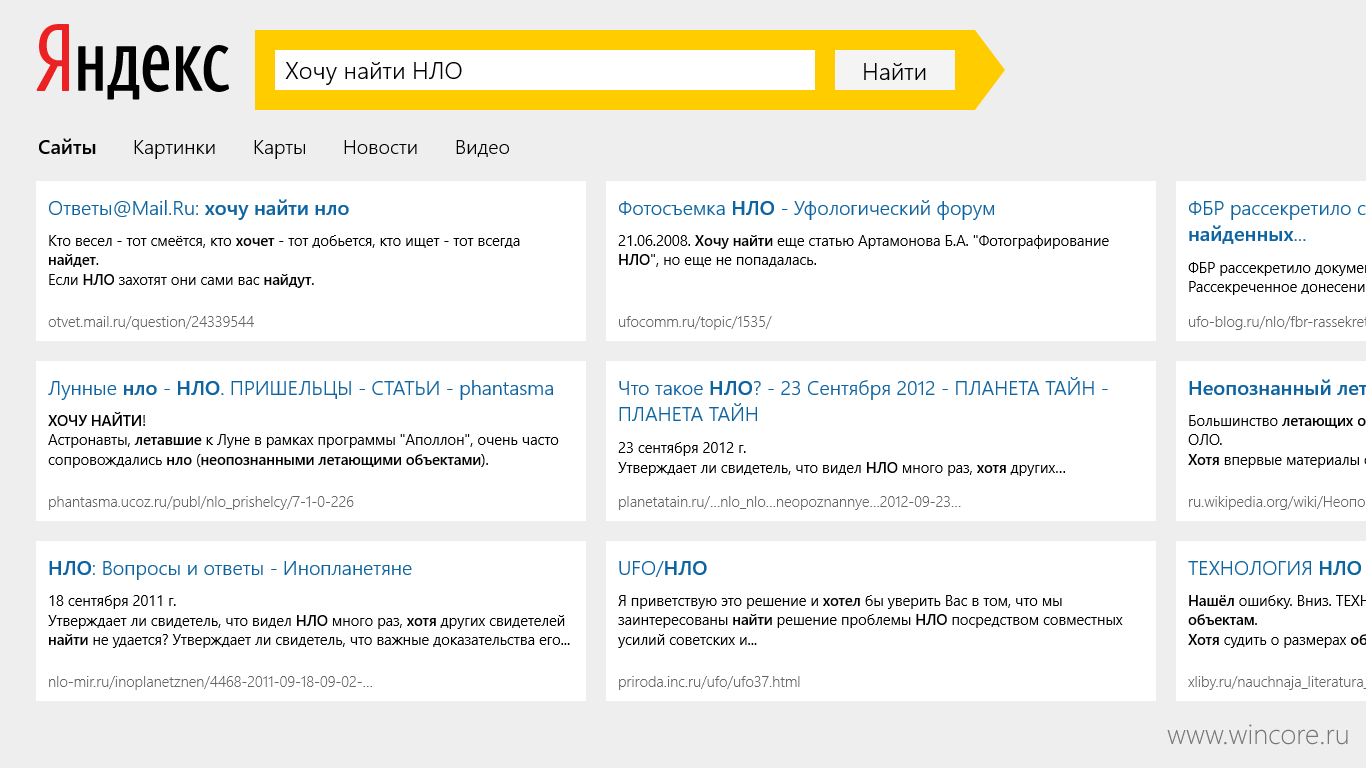Open "ФБР рассекретило" result title
The width and height of the screenshot is (1366, 768).
coord(1277,221)
